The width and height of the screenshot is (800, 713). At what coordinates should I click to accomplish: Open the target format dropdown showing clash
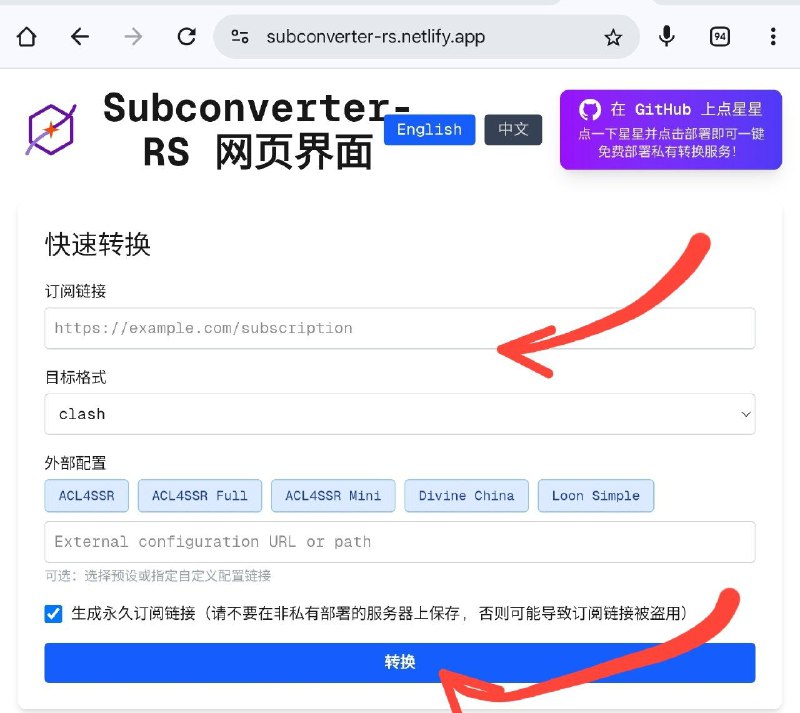click(399, 414)
